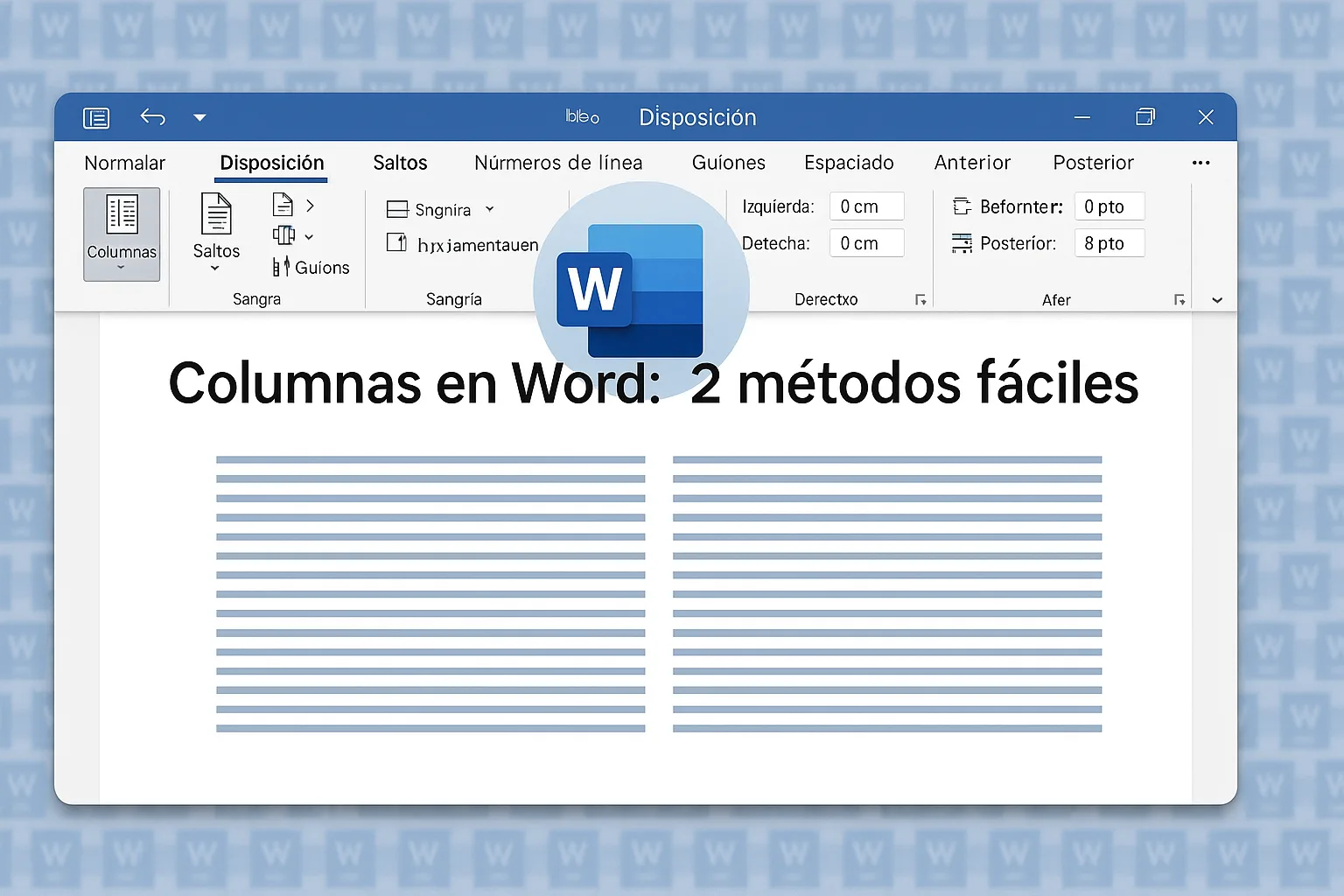
Task: Click the document layout icon in title bar
Action: coord(96,117)
